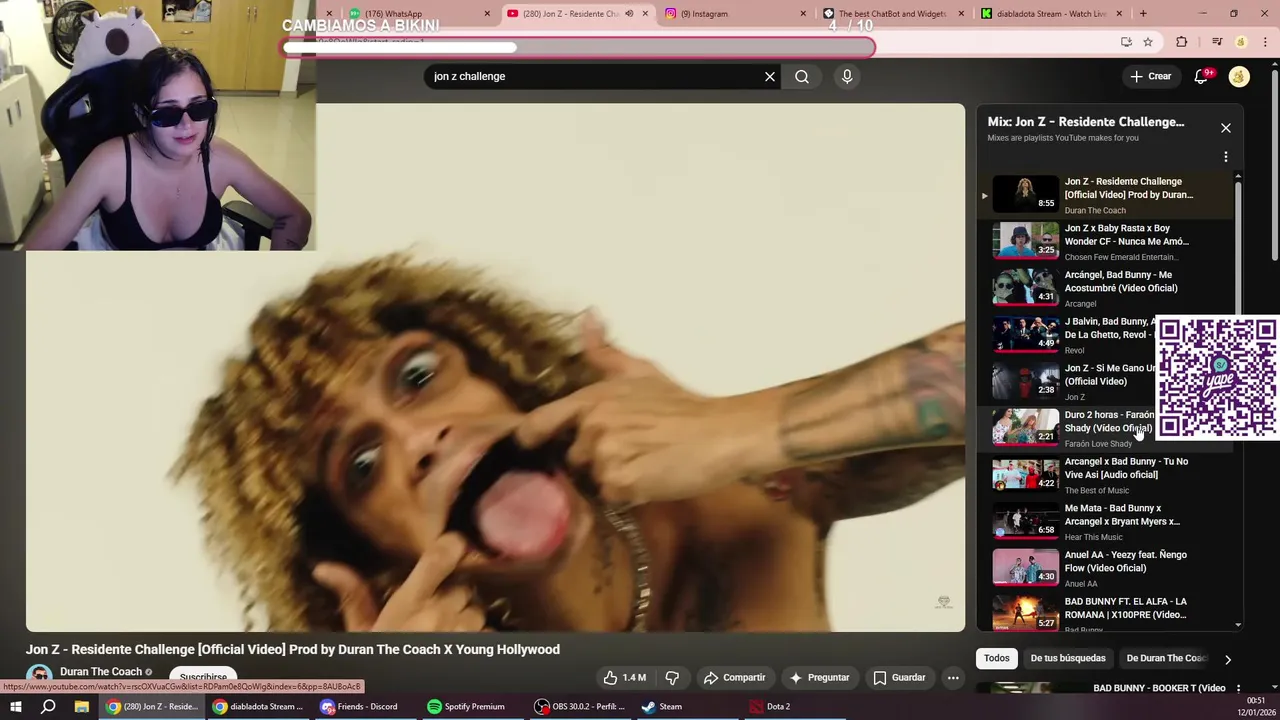The height and width of the screenshot is (720, 1280).
Task: Open YouTube notifications bell
Action: (1202, 76)
